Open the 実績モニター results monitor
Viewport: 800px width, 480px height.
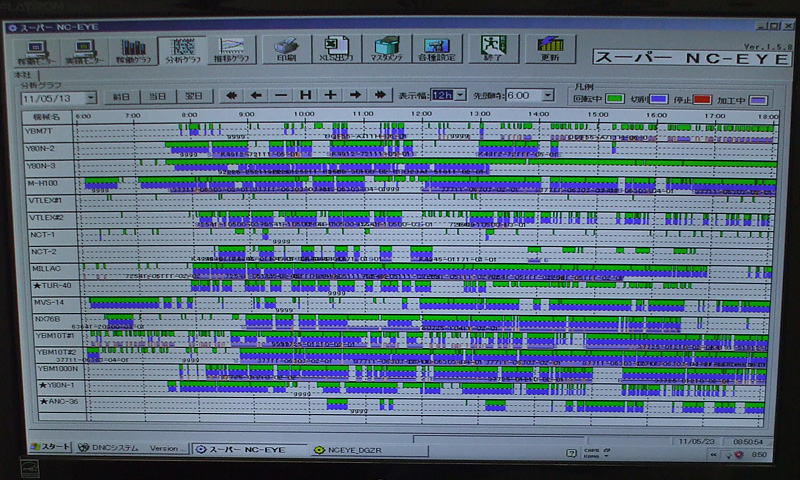click(84, 52)
